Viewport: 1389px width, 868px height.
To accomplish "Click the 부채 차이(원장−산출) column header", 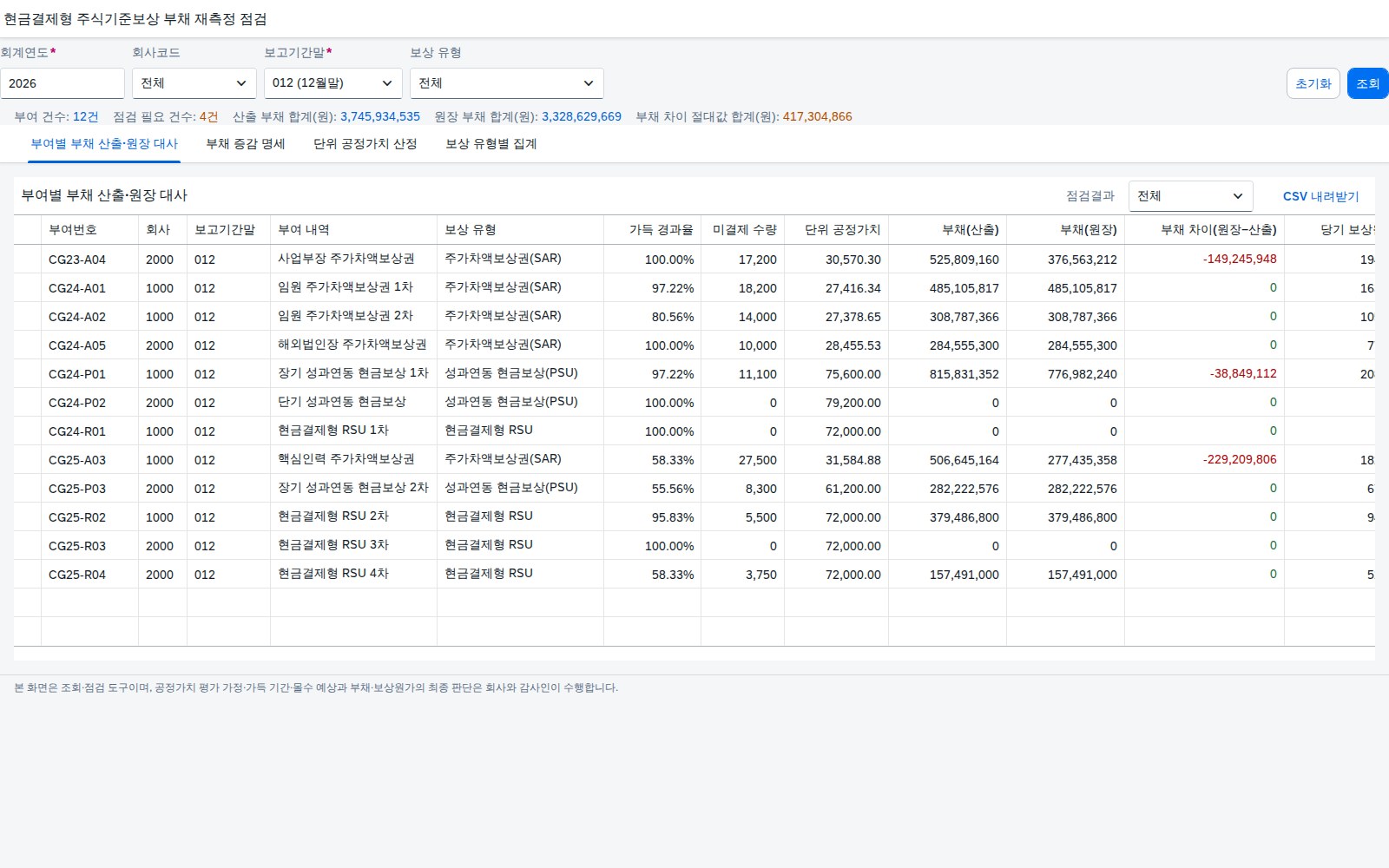I will 1205,230.
